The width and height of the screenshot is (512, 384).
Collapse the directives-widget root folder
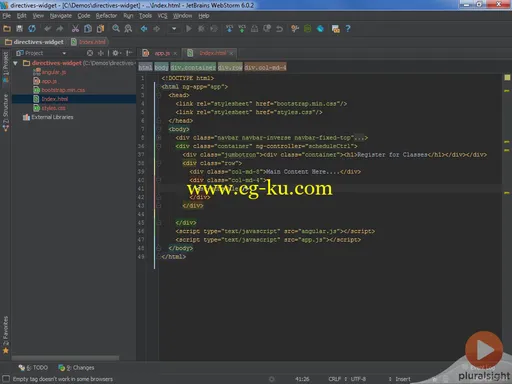(x=15, y=63)
